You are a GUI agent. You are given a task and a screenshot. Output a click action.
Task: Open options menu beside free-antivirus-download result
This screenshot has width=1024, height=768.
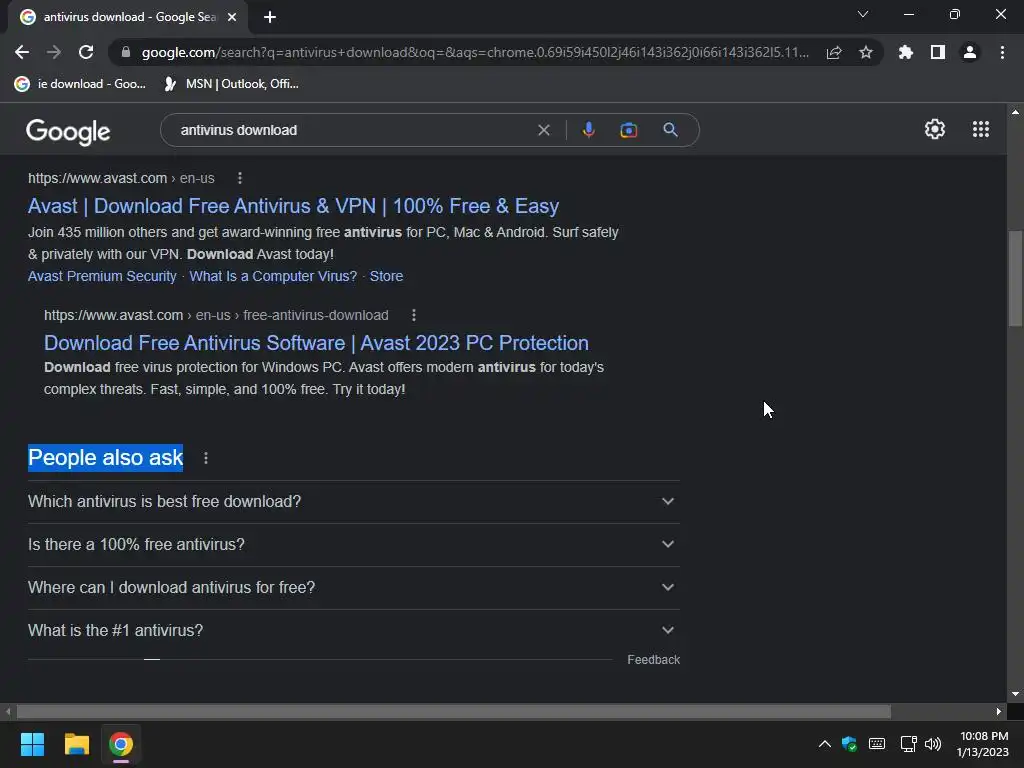[413, 315]
